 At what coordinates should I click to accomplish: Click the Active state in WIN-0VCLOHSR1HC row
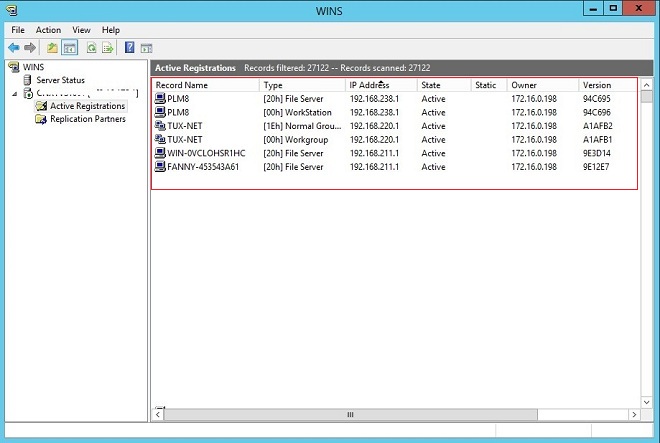coord(433,153)
